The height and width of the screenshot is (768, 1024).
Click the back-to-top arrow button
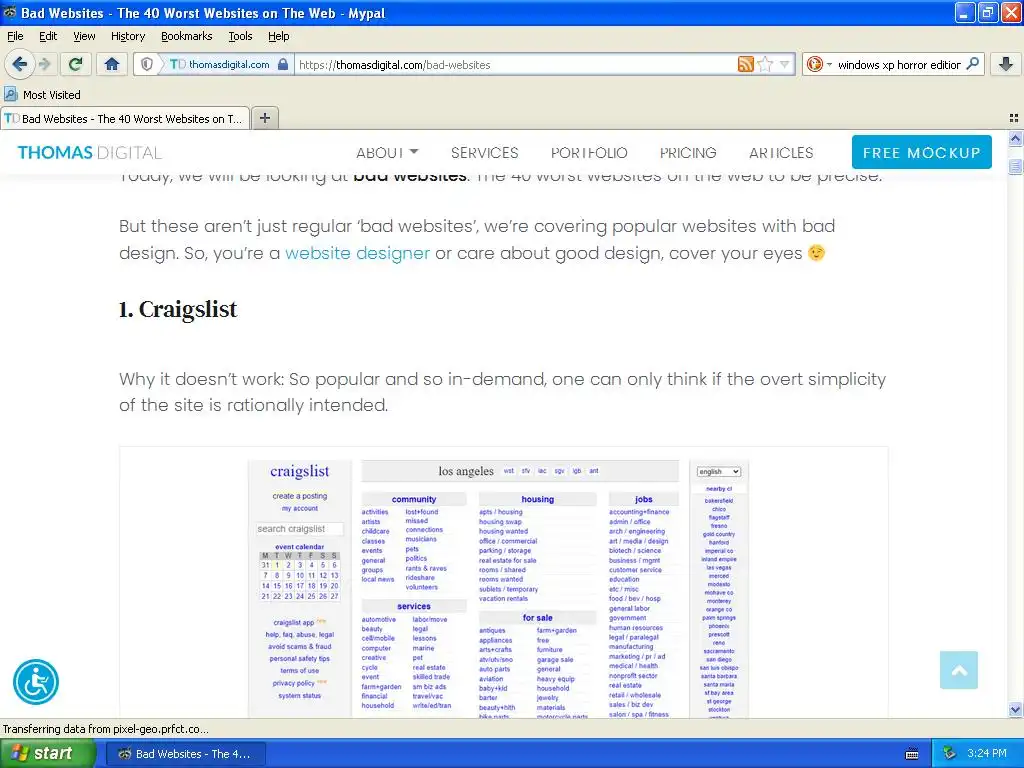959,670
